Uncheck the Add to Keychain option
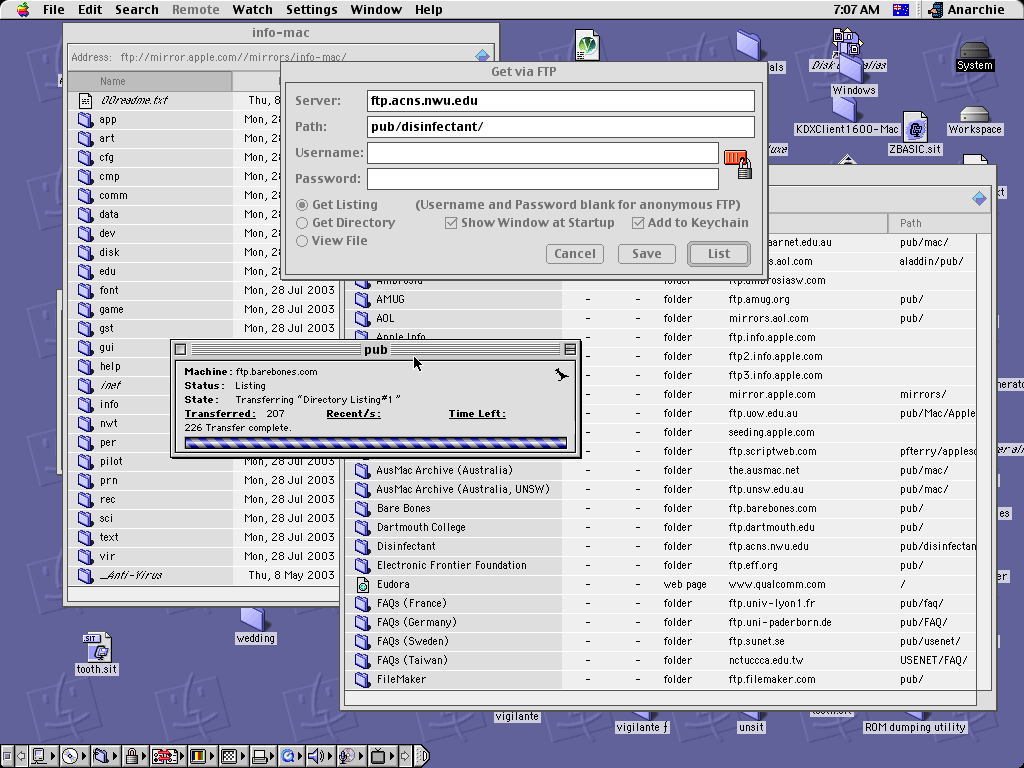 point(638,223)
